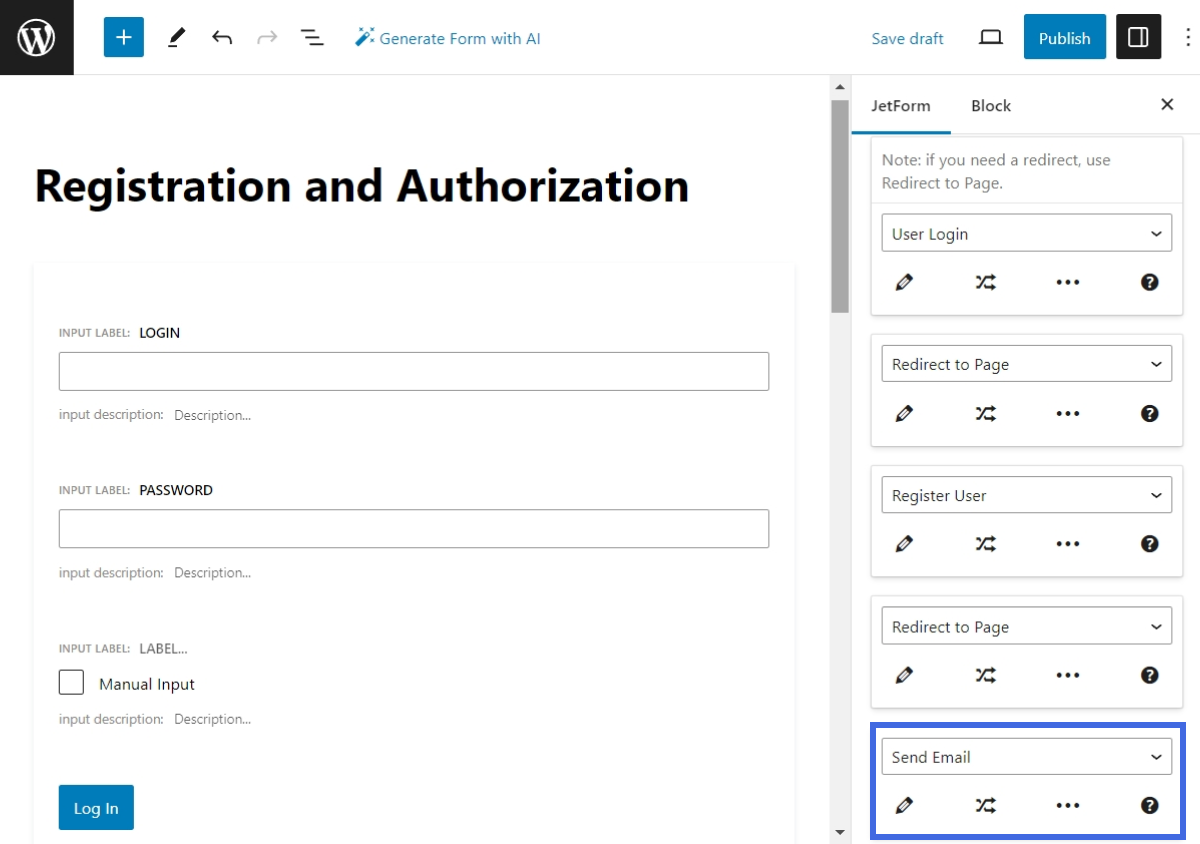Viewport: 1200px width, 844px height.
Task: Click the WordPress logo icon
Action: pyautogui.click(x=36, y=37)
